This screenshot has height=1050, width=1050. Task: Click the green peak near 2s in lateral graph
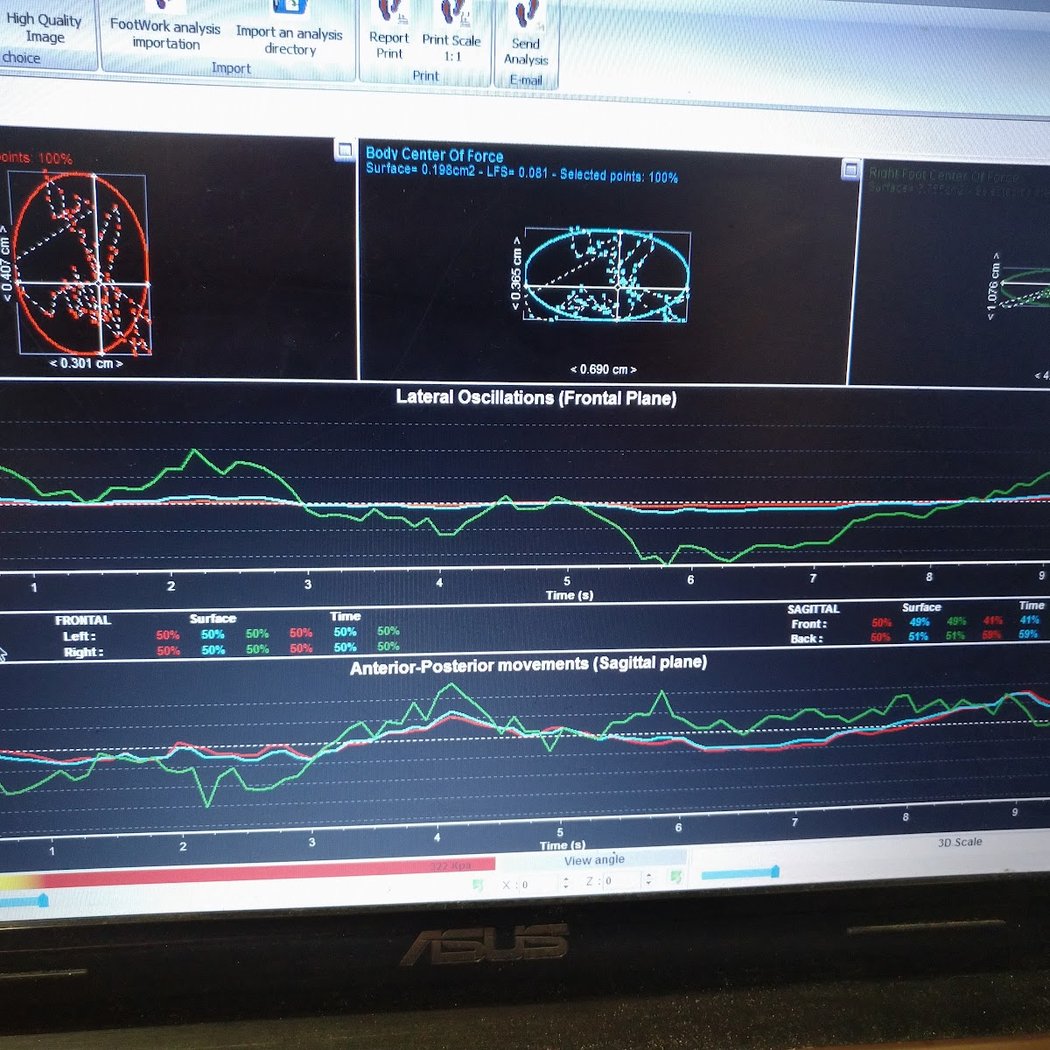195,451
